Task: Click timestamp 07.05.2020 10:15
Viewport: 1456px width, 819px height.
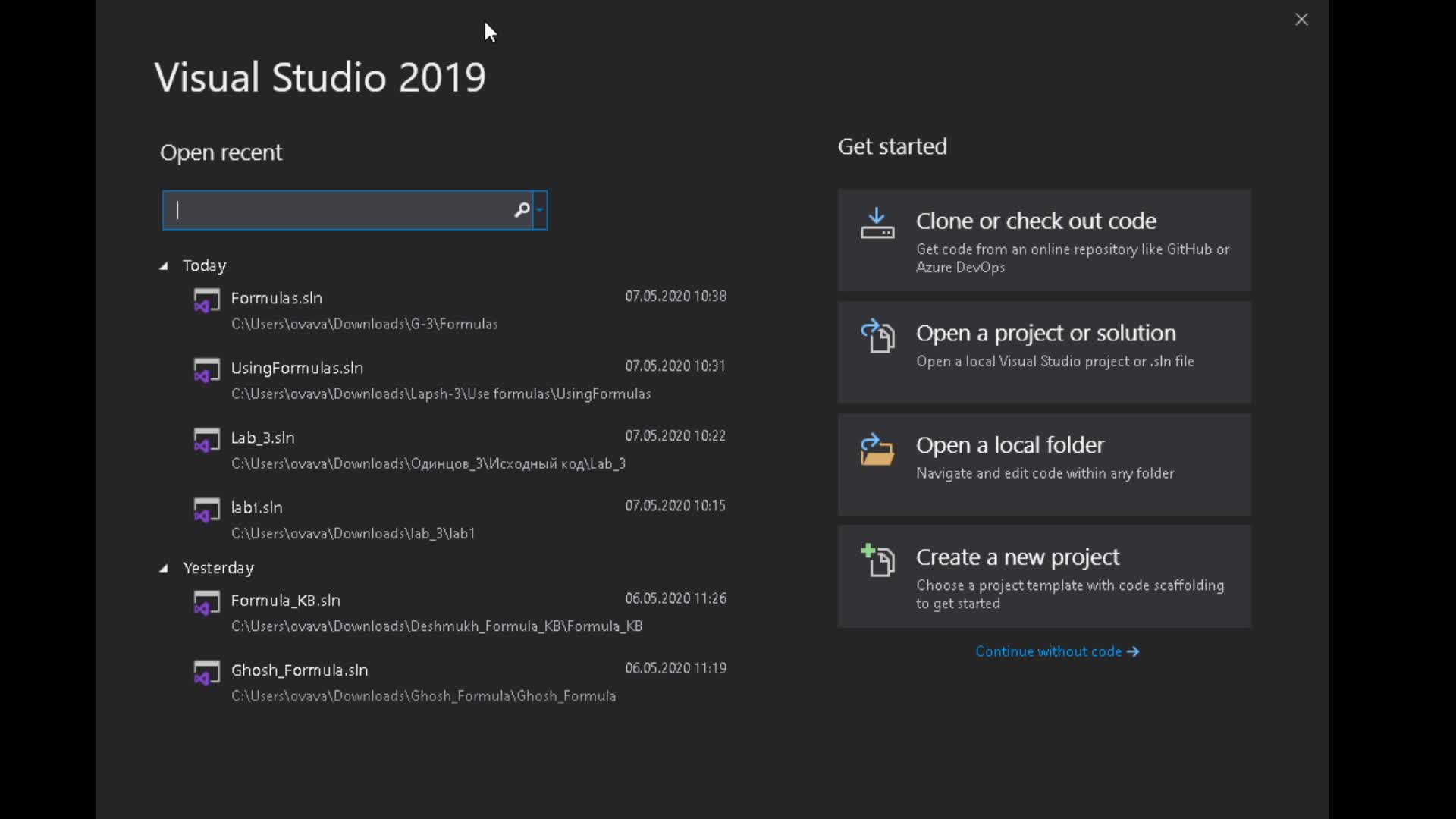Action: 676,505
